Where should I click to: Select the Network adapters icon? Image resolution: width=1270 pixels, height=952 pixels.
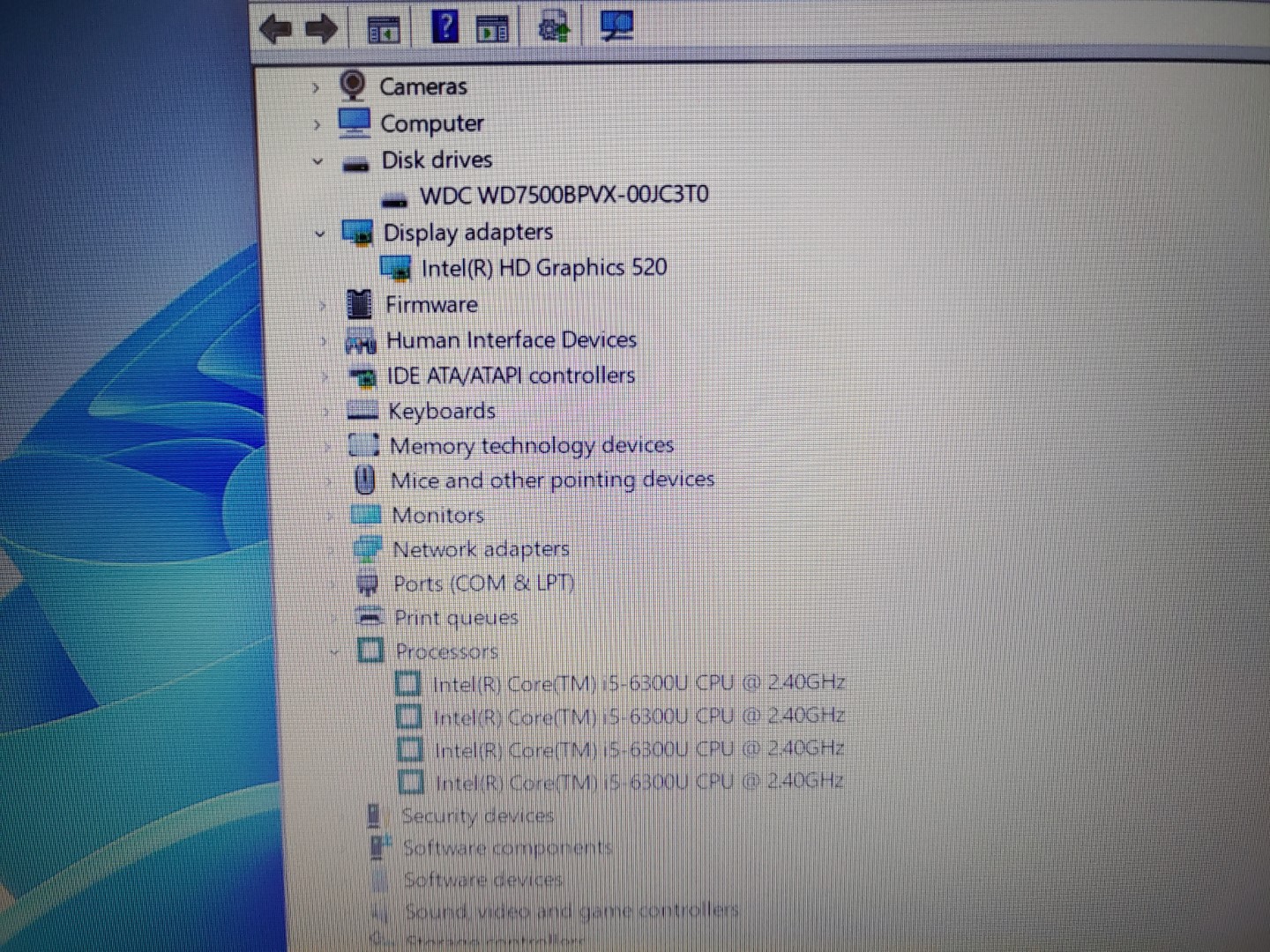(367, 548)
